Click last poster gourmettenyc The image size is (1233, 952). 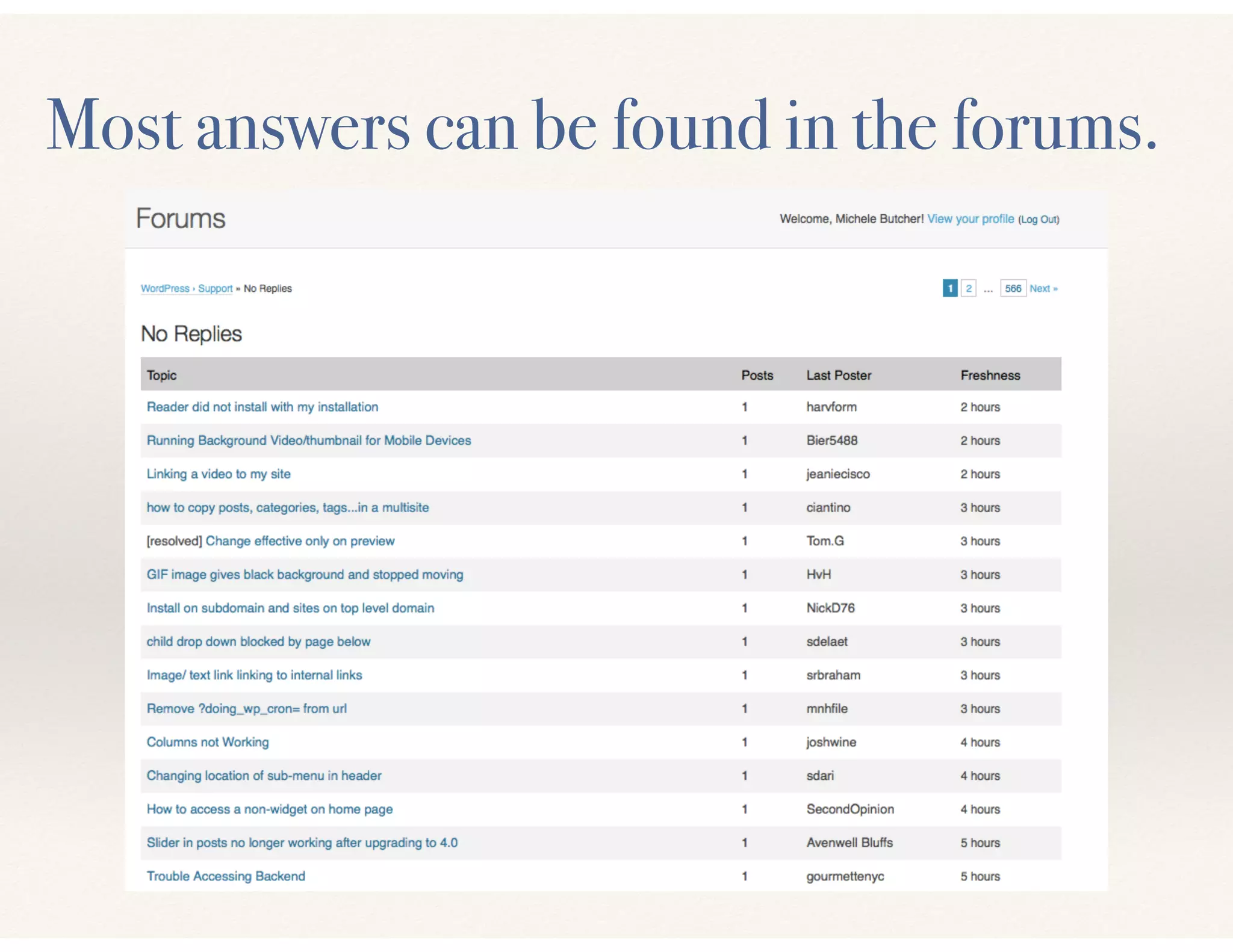[x=845, y=876]
